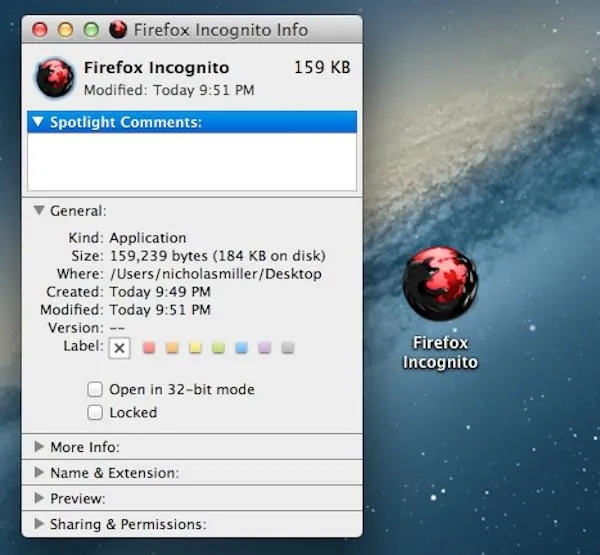
Task: Zoom the Info window with green button
Action: click(x=91, y=30)
